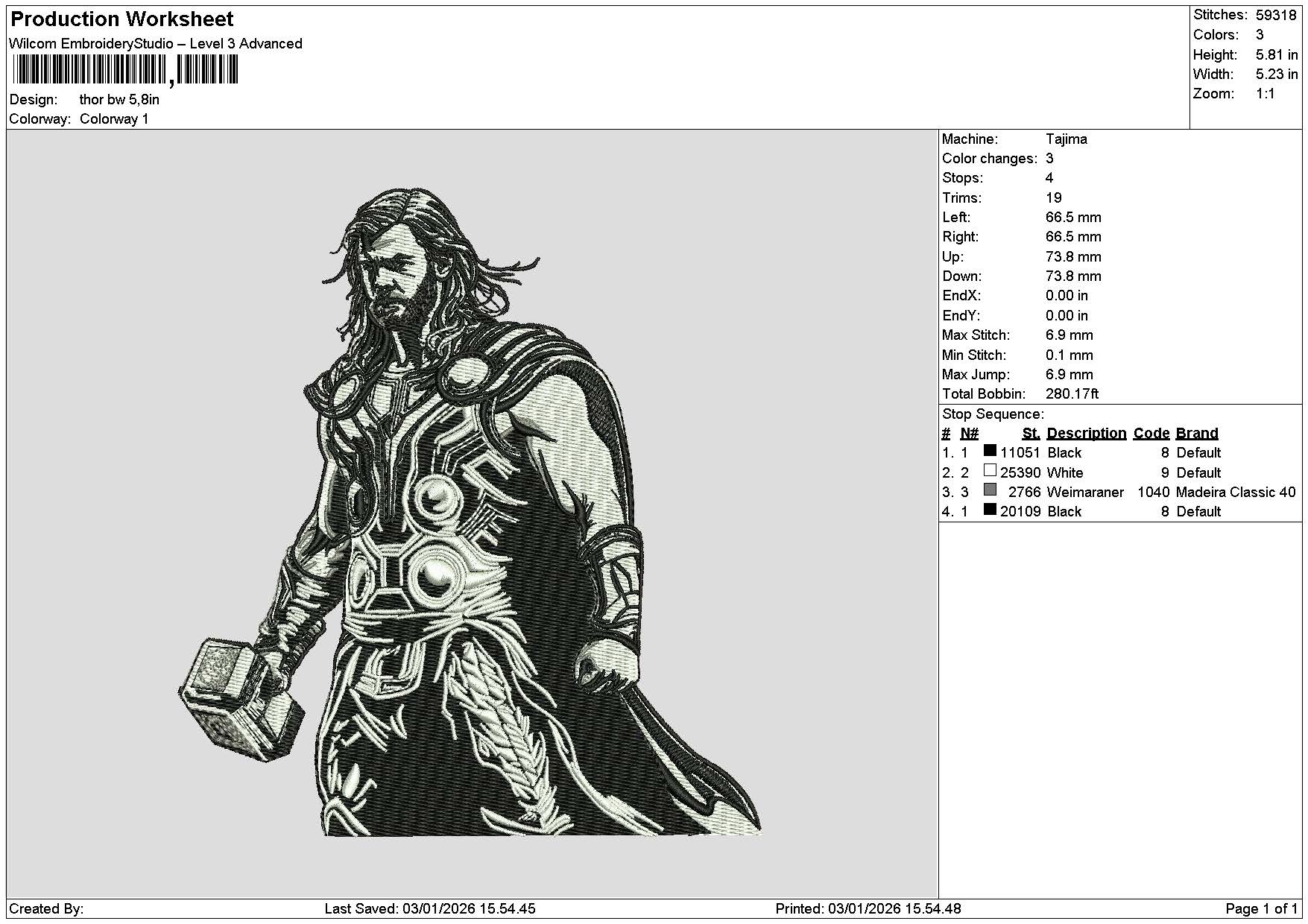Viewport: 1308px width, 924px height.
Task: Click the "Weimaraner" thread description
Action: 1085,493
